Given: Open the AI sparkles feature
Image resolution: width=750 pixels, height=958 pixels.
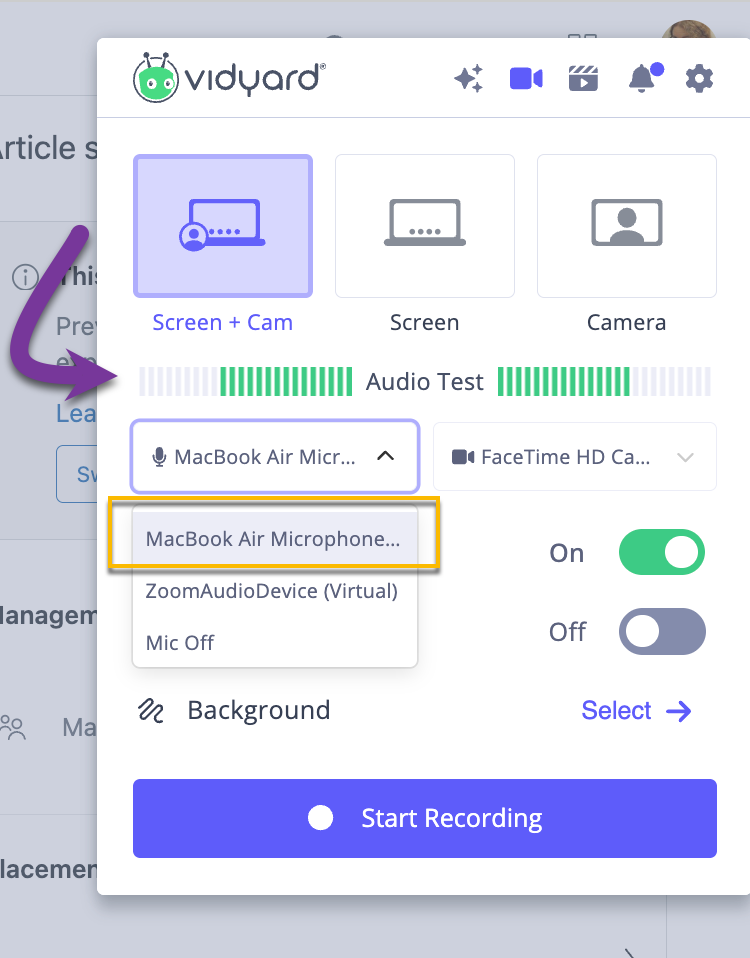Looking at the screenshot, I should [469, 78].
